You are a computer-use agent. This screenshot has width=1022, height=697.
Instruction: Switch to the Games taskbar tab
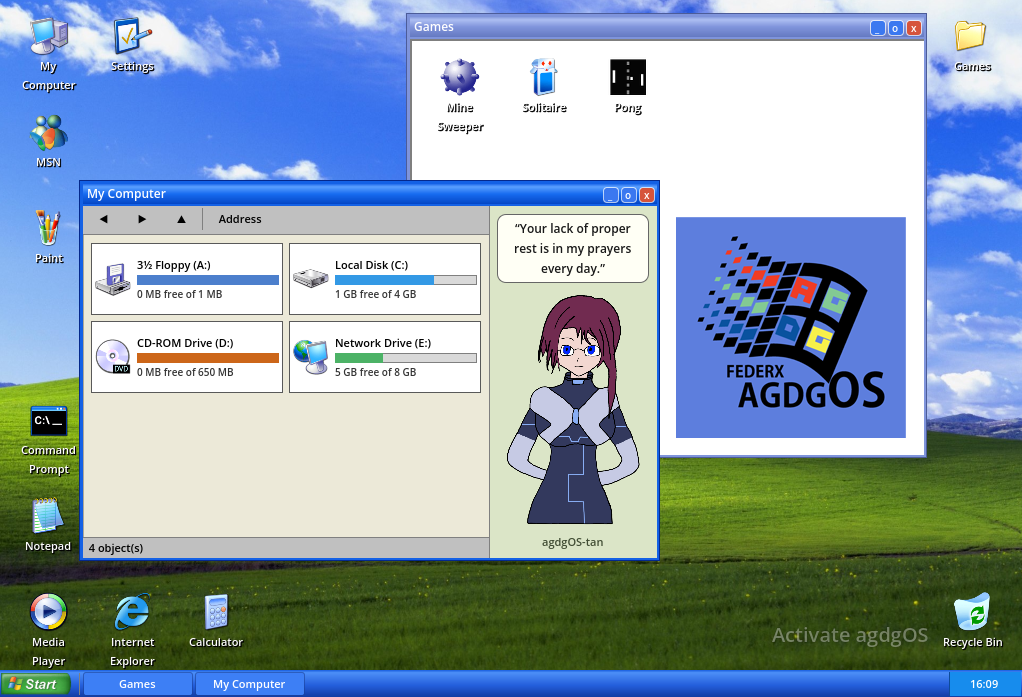click(x=138, y=684)
